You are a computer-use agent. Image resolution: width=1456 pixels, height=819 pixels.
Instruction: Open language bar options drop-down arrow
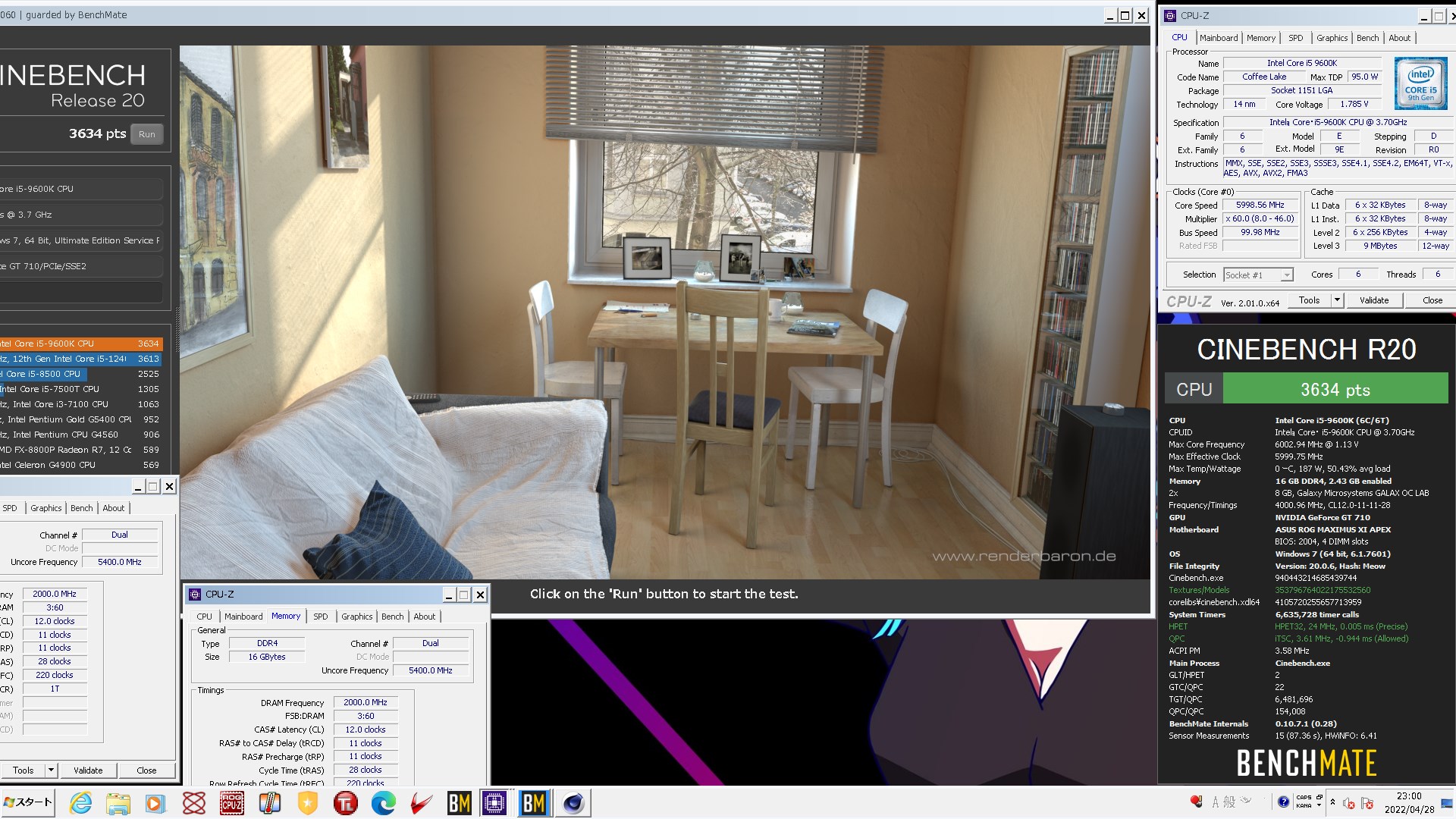(1319, 805)
